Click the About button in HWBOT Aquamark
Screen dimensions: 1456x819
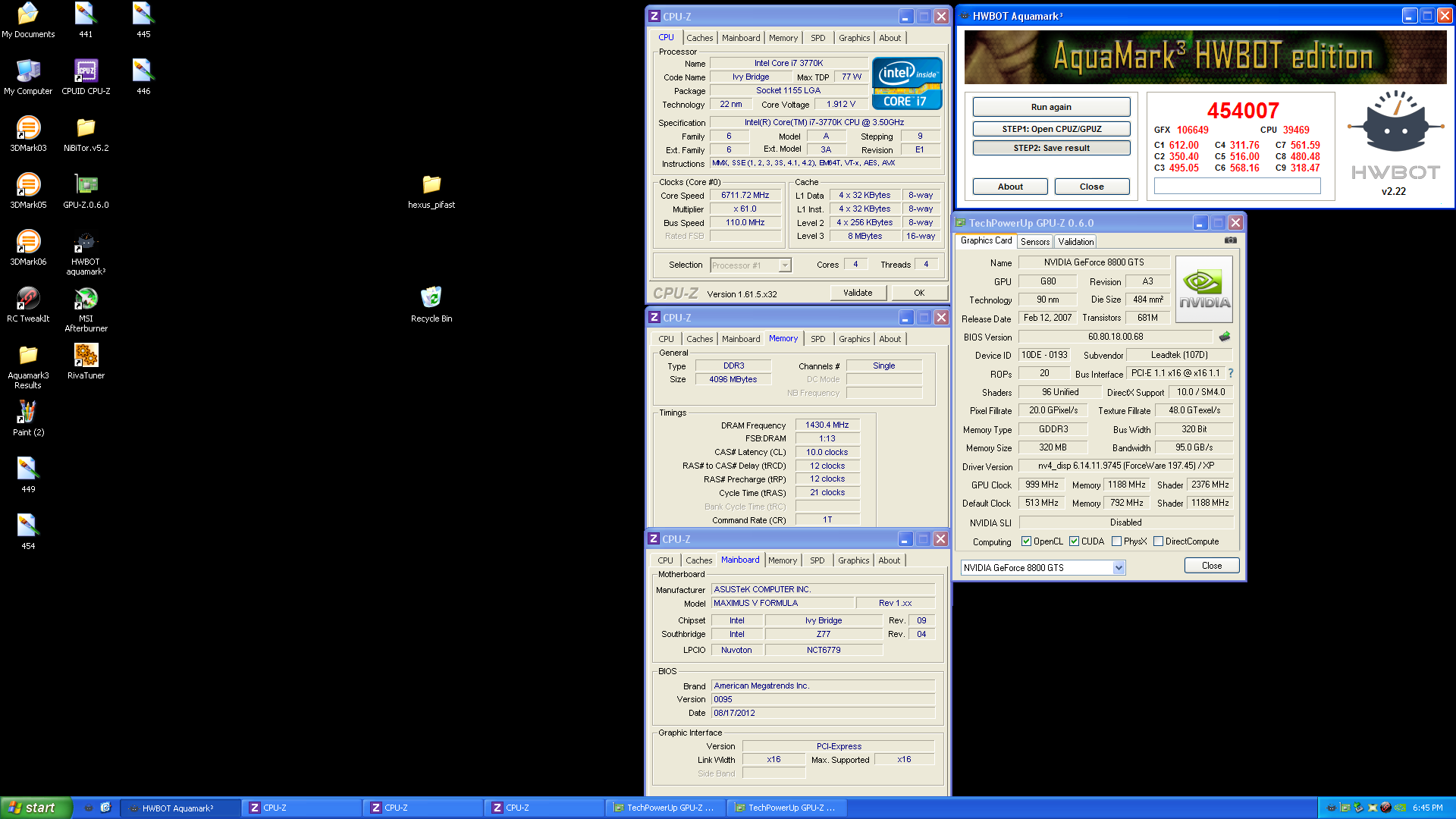1010,187
